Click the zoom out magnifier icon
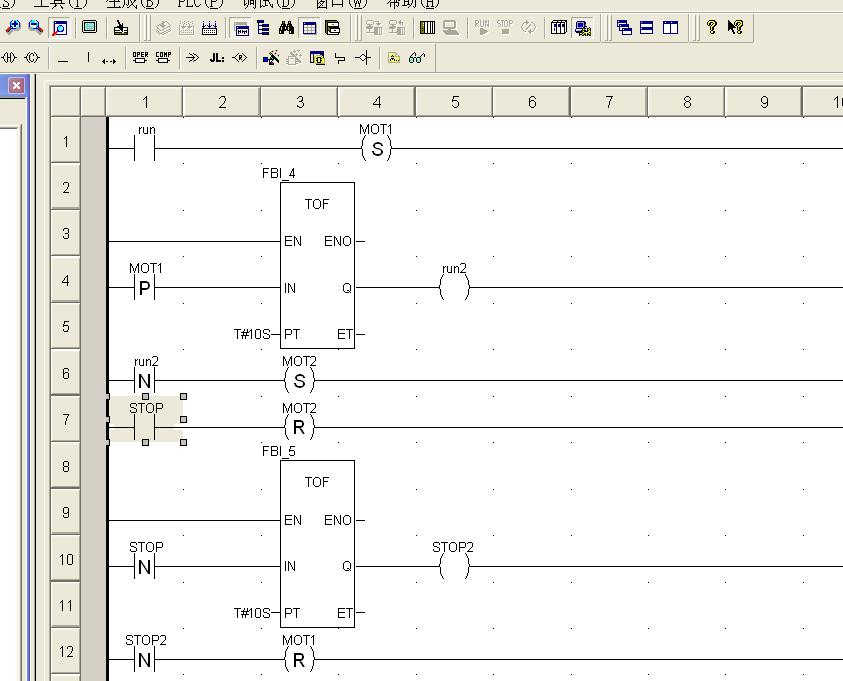 tap(35, 28)
